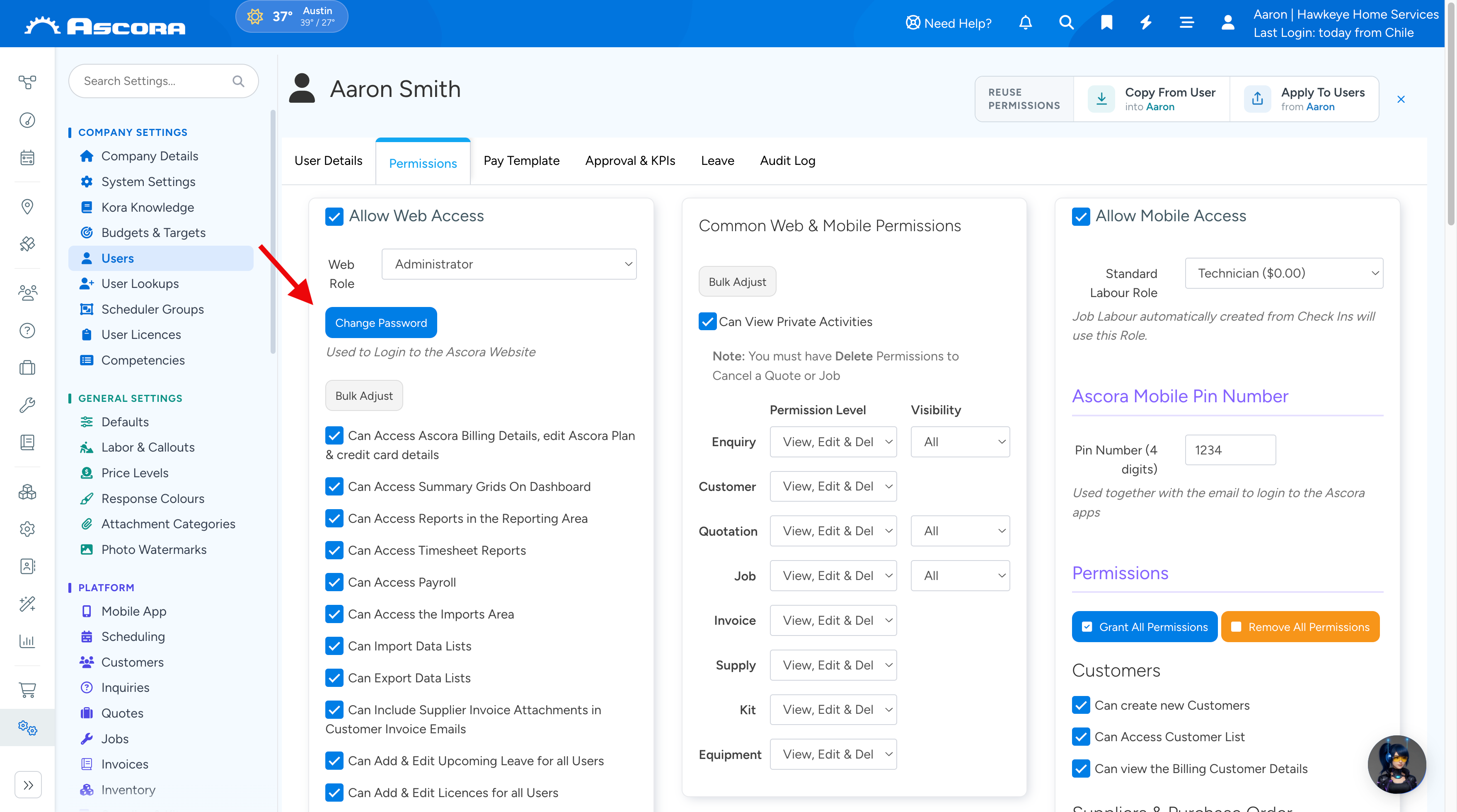Open Quotation Visibility dropdown
The image size is (1457, 812).
tap(960, 531)
